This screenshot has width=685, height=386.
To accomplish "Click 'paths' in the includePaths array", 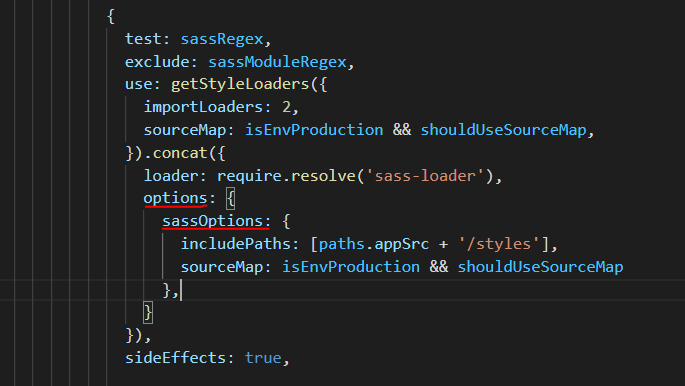I will click(342, 244).
